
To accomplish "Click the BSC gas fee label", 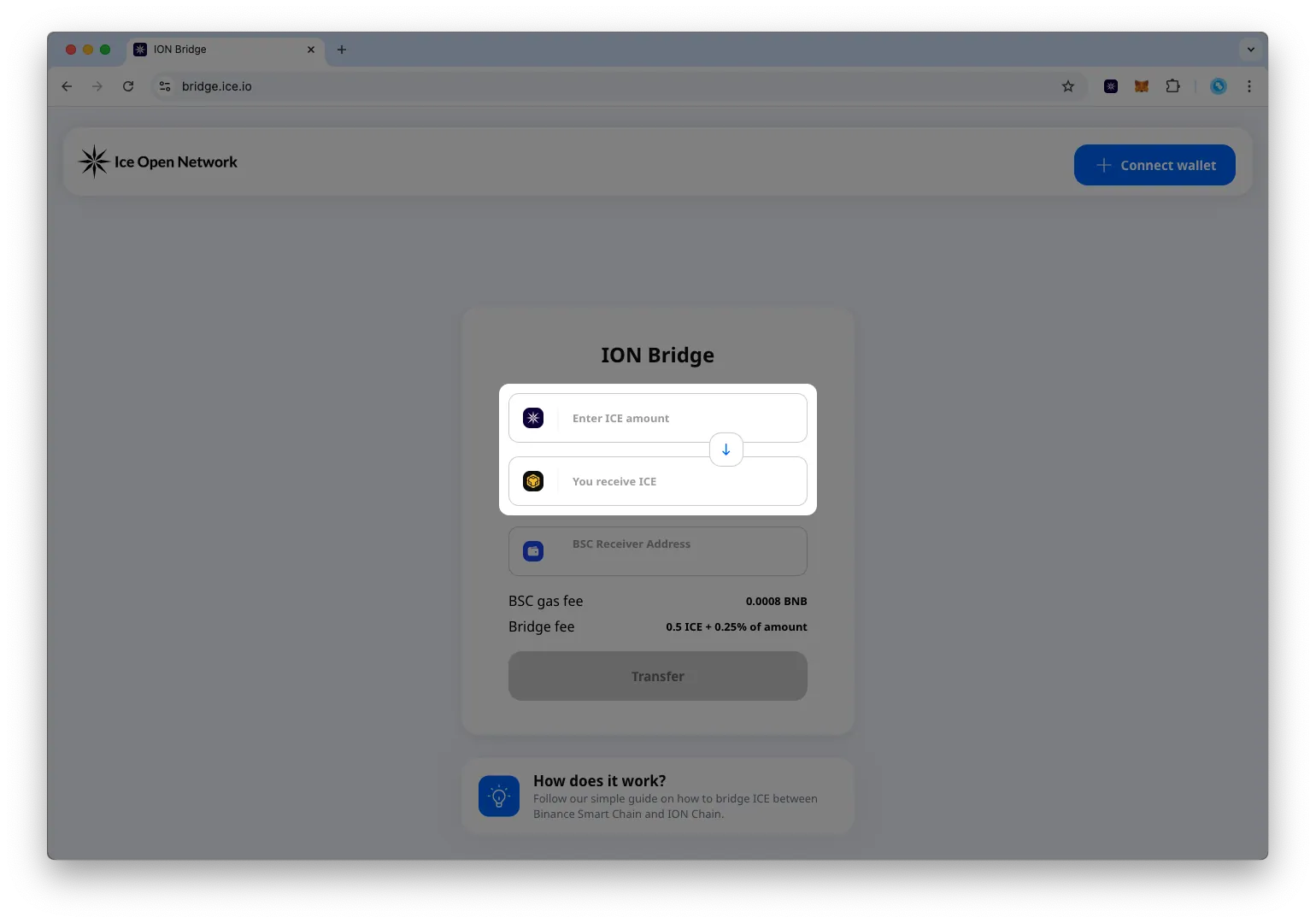I will [x=546, y=602].
